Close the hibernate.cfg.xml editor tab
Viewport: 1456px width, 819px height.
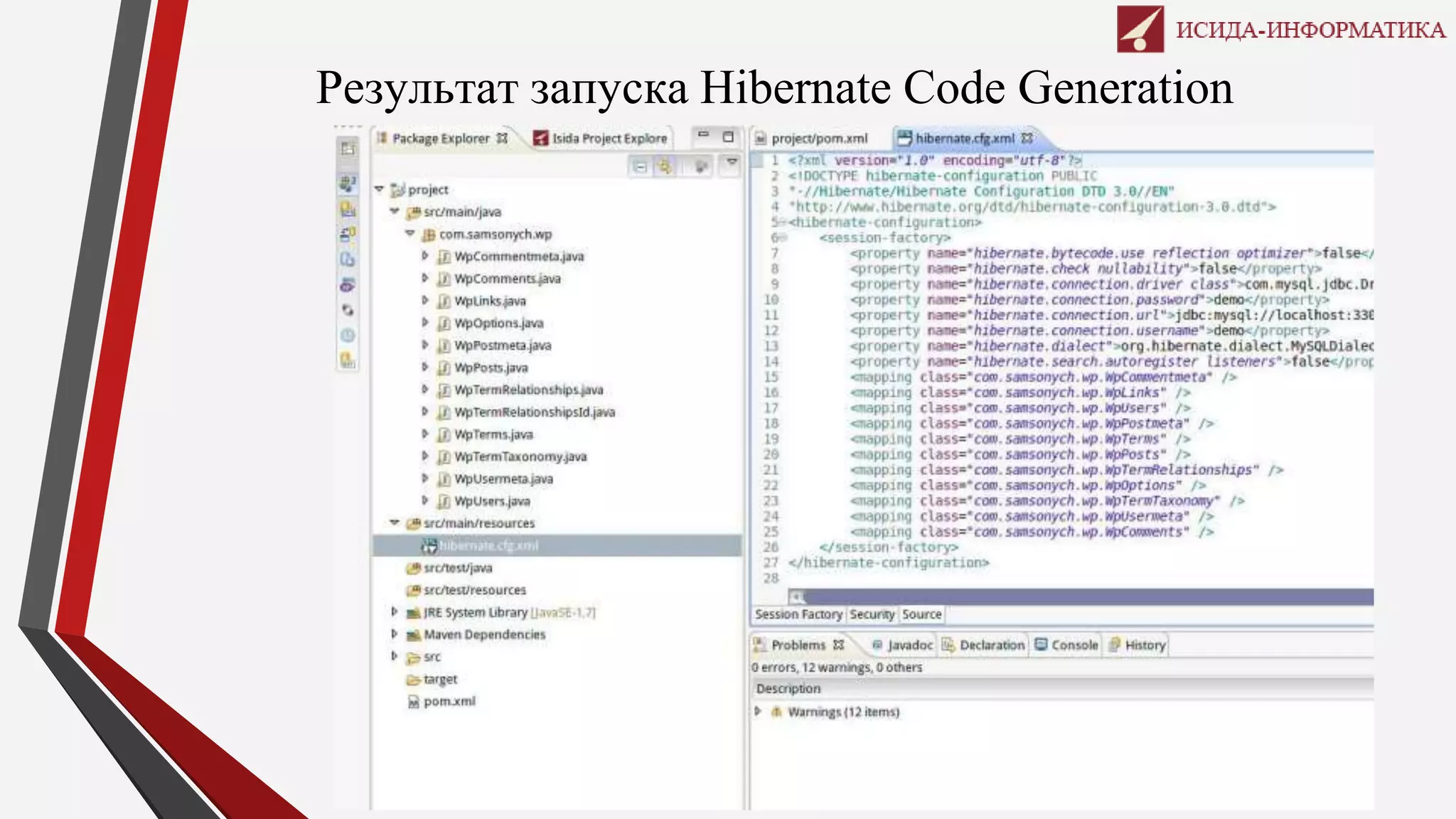1027,138
